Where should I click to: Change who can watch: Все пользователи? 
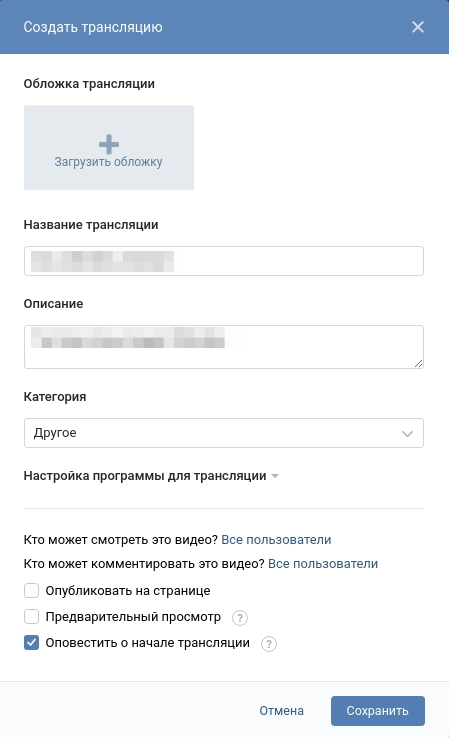tap(276, 540)
